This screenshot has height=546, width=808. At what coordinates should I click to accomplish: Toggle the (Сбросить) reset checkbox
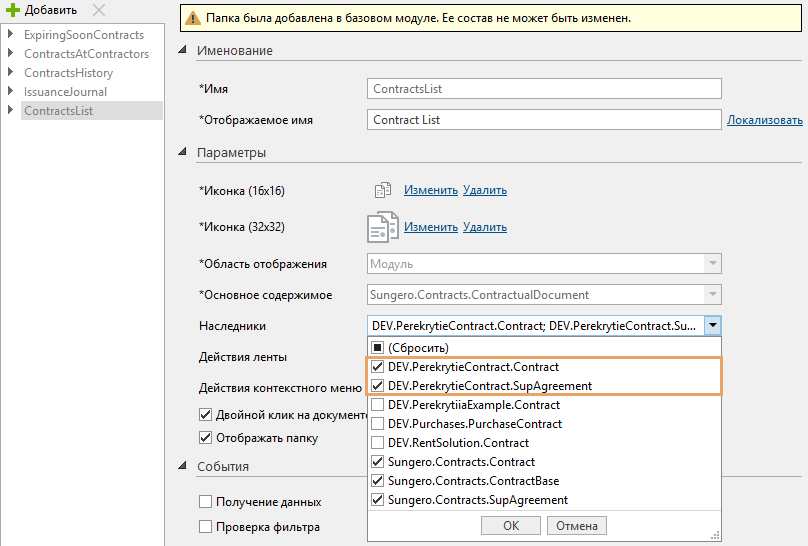pos(378,348)
